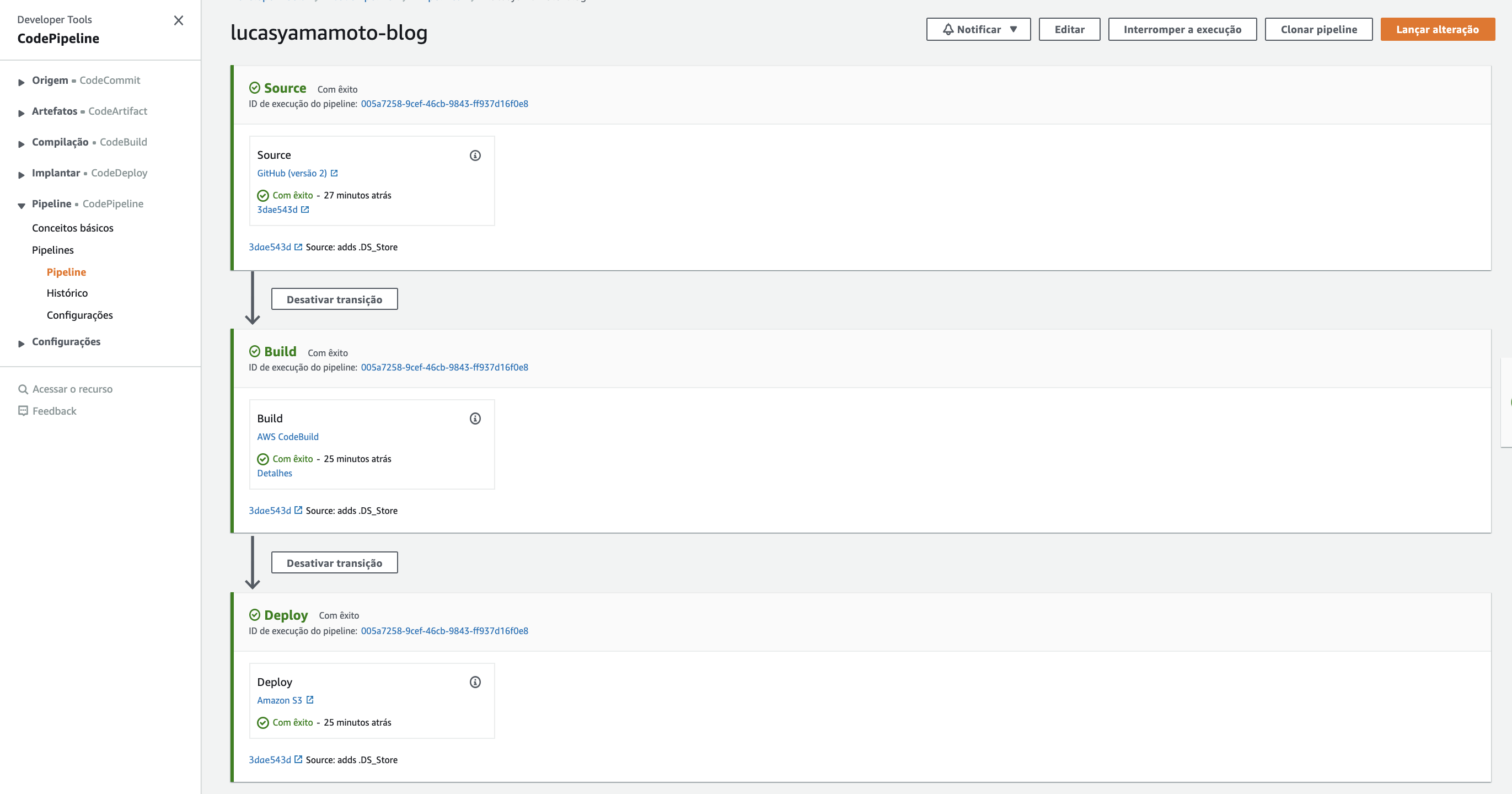The height and width of the screenshot is (794, 1512).
Task: Open 3dae543d commit link below Build stage
Action: click(270, 511)
